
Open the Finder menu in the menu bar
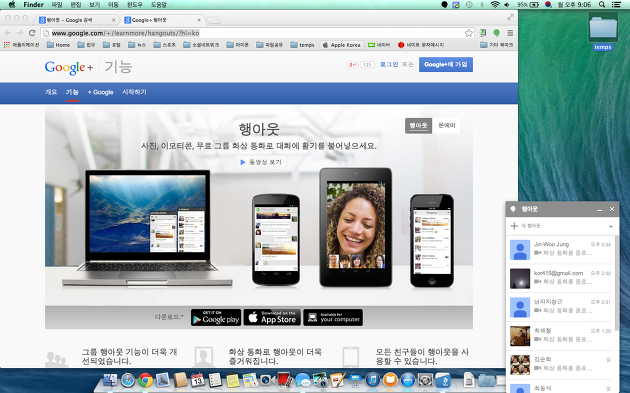click(x=33, y=4)
